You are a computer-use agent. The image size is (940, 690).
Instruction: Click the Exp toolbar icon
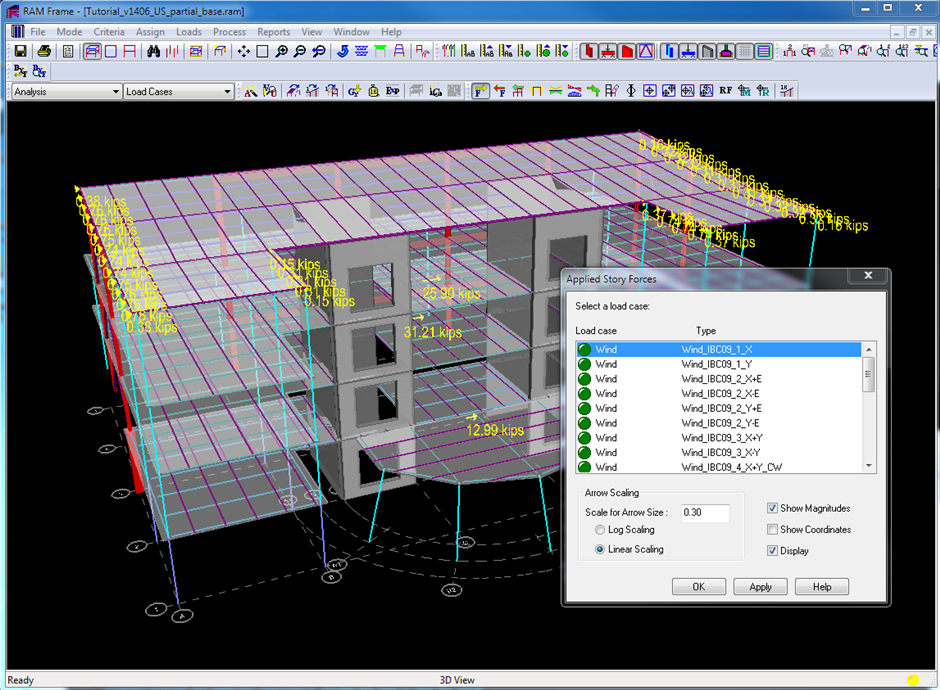tap(392, 91)
